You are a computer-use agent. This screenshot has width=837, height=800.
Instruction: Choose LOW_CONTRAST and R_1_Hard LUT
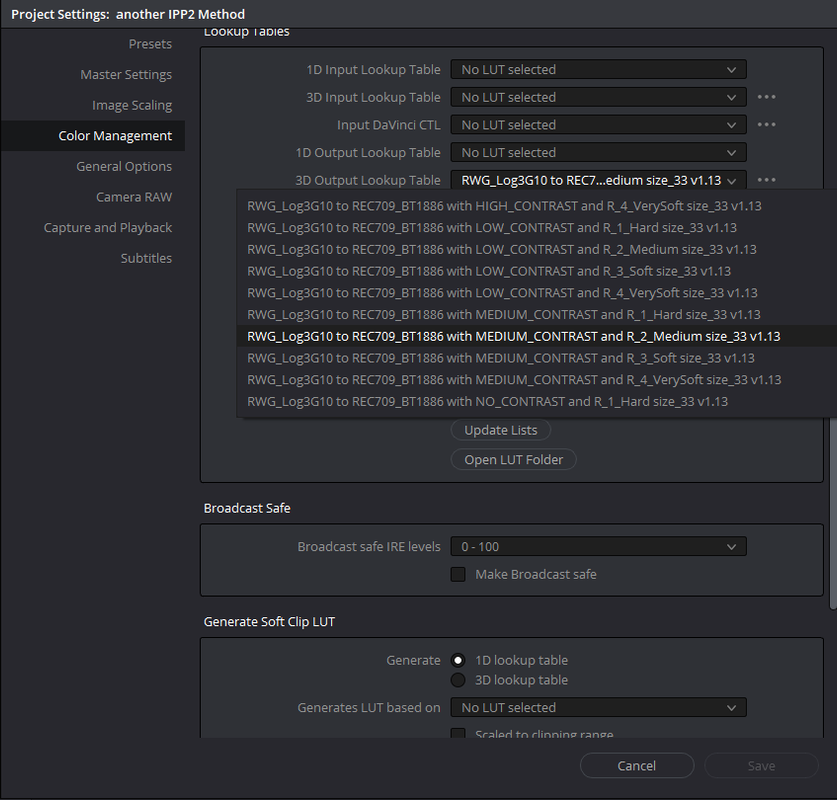tap(536, 227)
